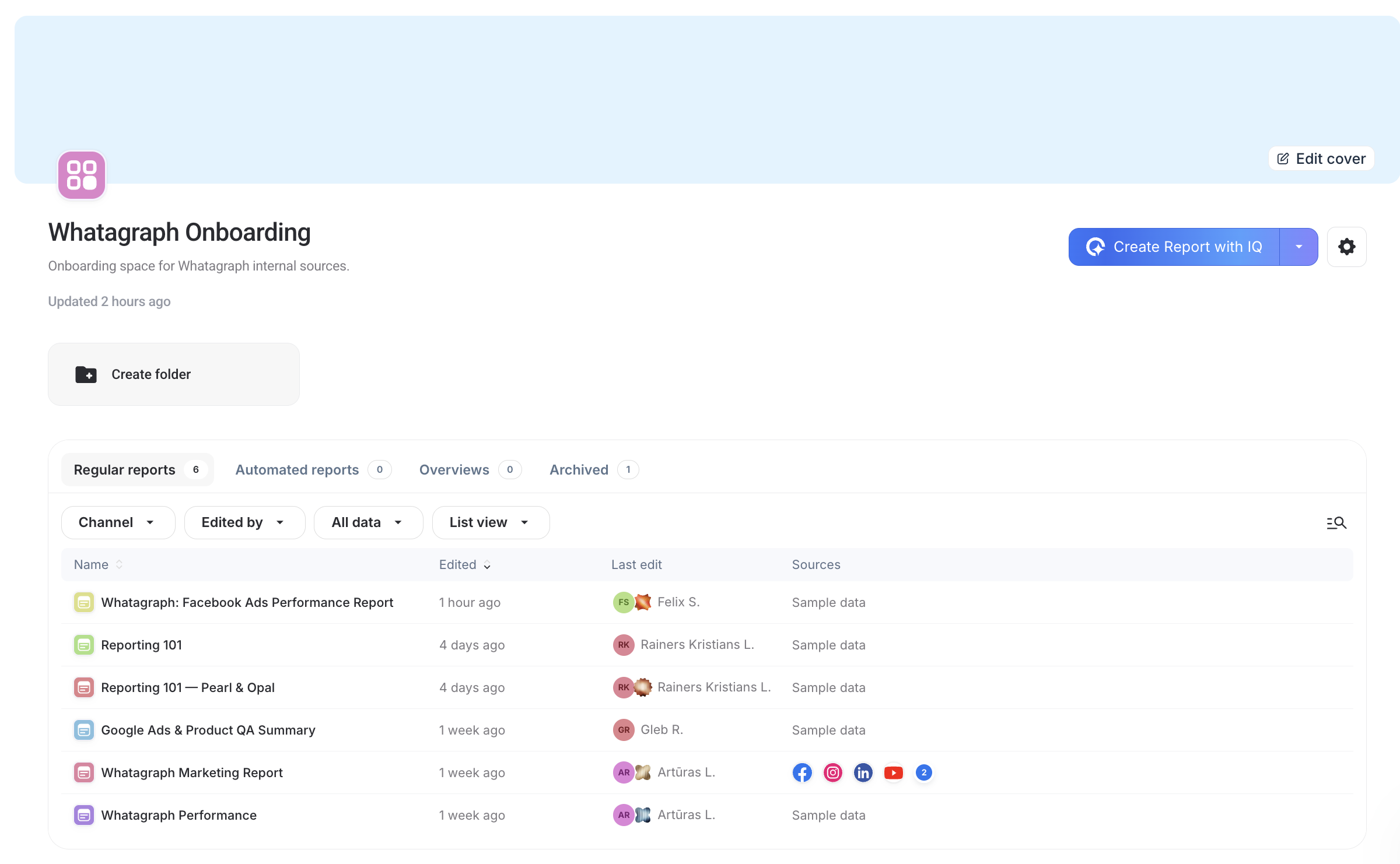Click purple Whatagraph Performance report icon
This screenshot has width=1400, height=864.
pos(84,815)
